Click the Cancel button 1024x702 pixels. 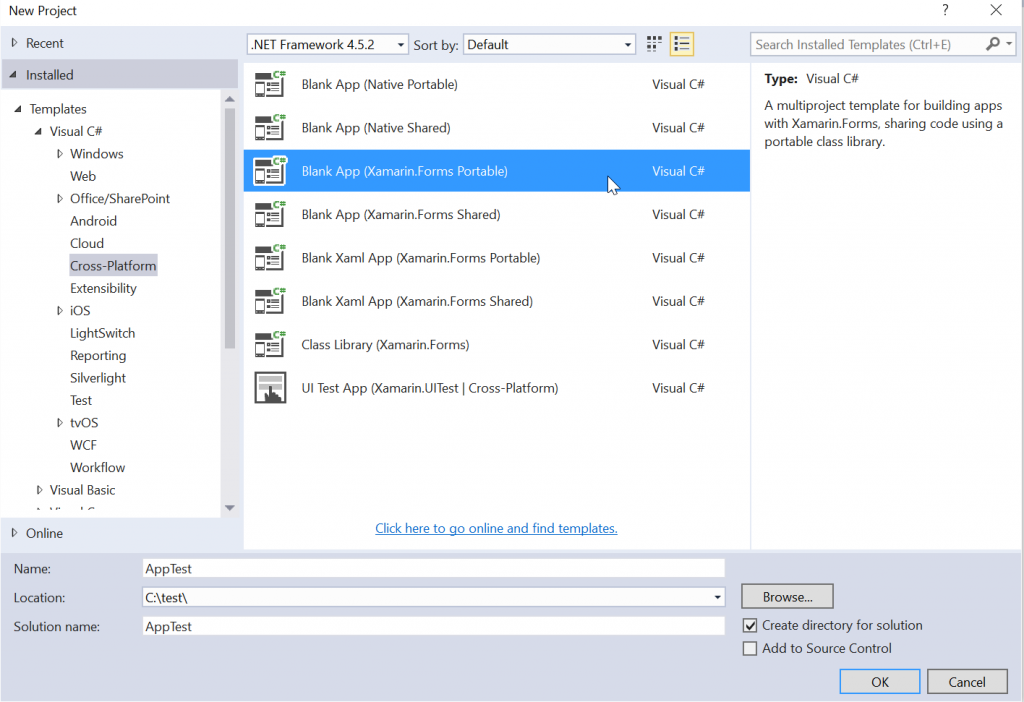967,682
